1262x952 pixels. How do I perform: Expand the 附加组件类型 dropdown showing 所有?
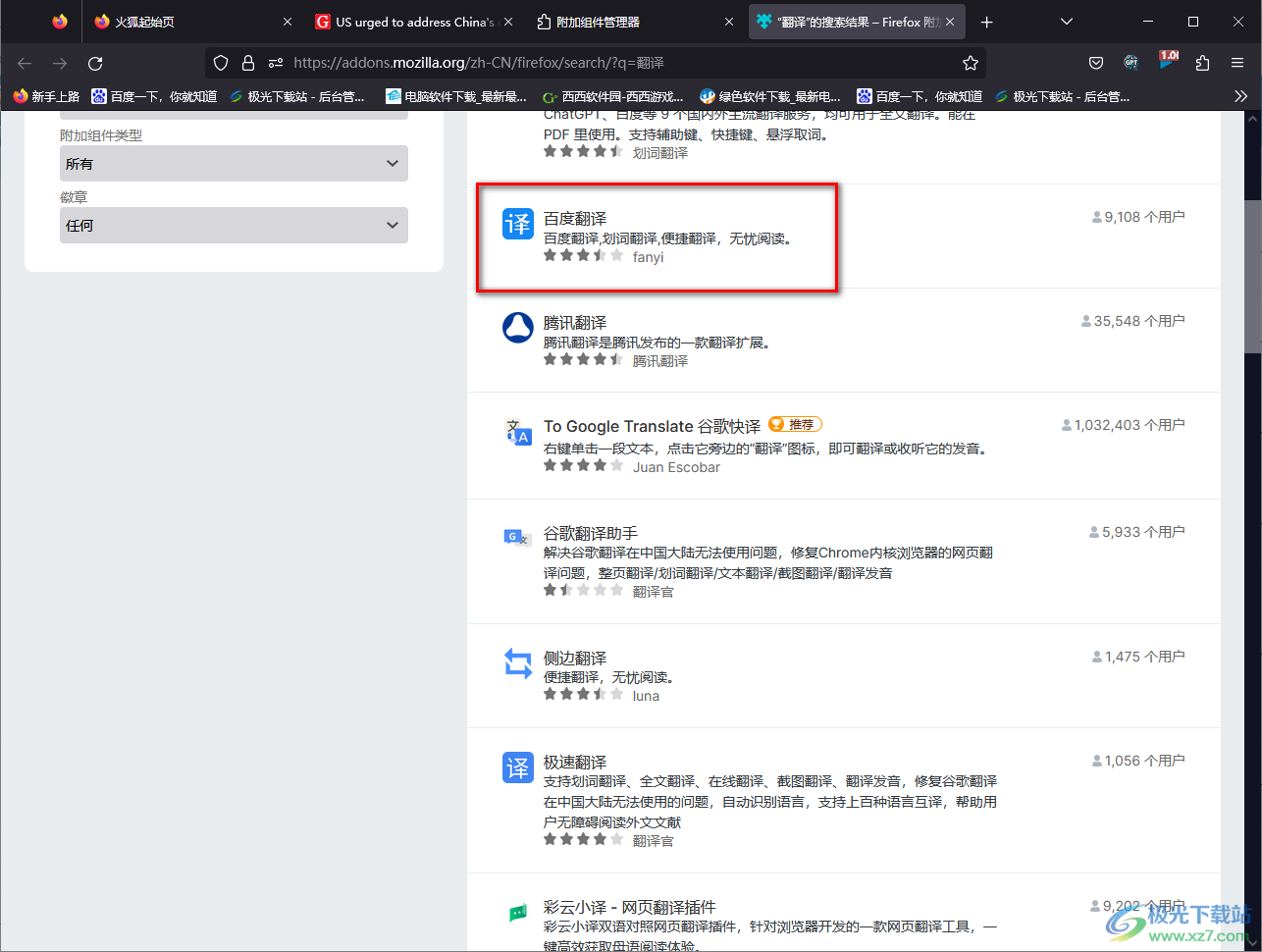(234, 164)
